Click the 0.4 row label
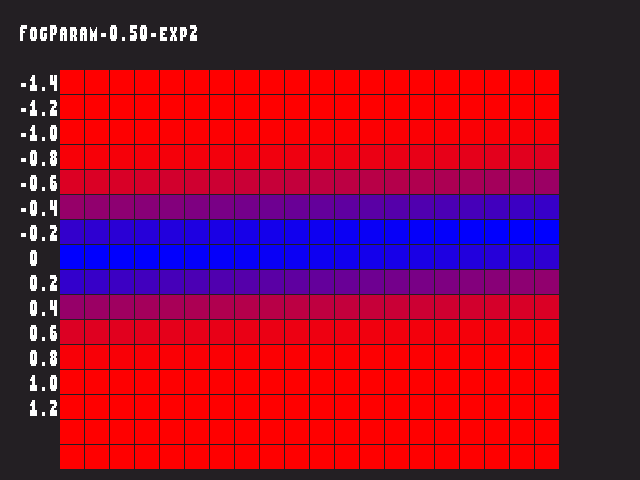 pyautogui.click(x=44, y=308)
